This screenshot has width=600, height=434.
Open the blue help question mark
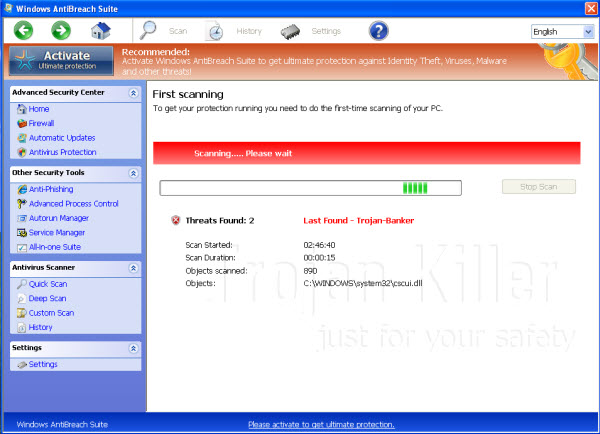378,30
